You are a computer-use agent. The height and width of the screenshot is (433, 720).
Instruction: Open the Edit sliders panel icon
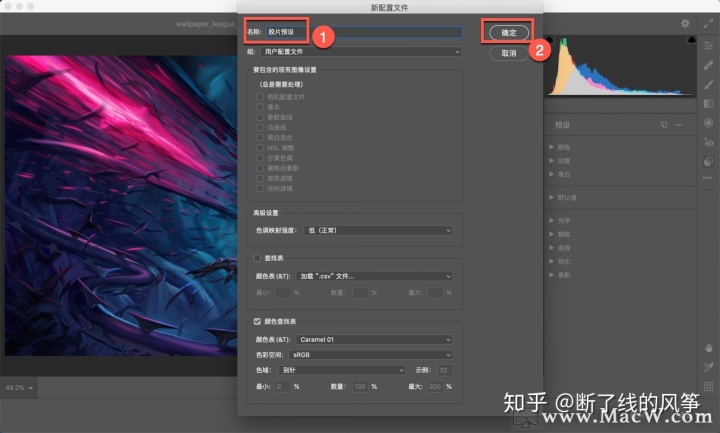709,45
